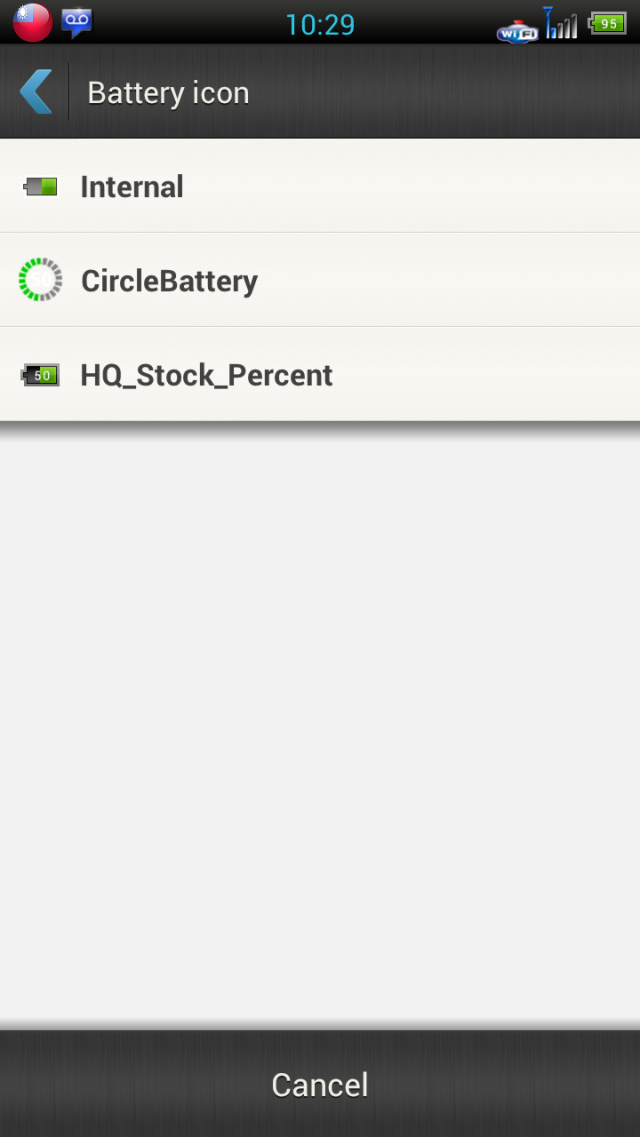
Task: Tap the CircleBattery green ring icon
Action: coord(40,279)
